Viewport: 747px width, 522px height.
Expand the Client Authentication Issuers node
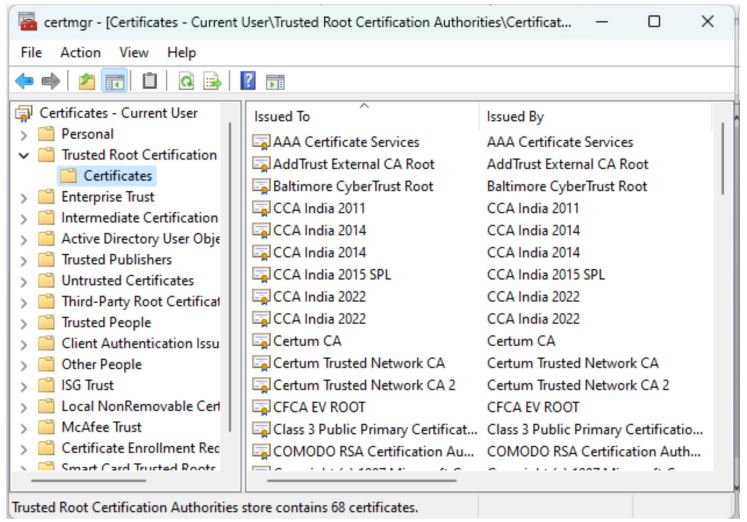24,344
